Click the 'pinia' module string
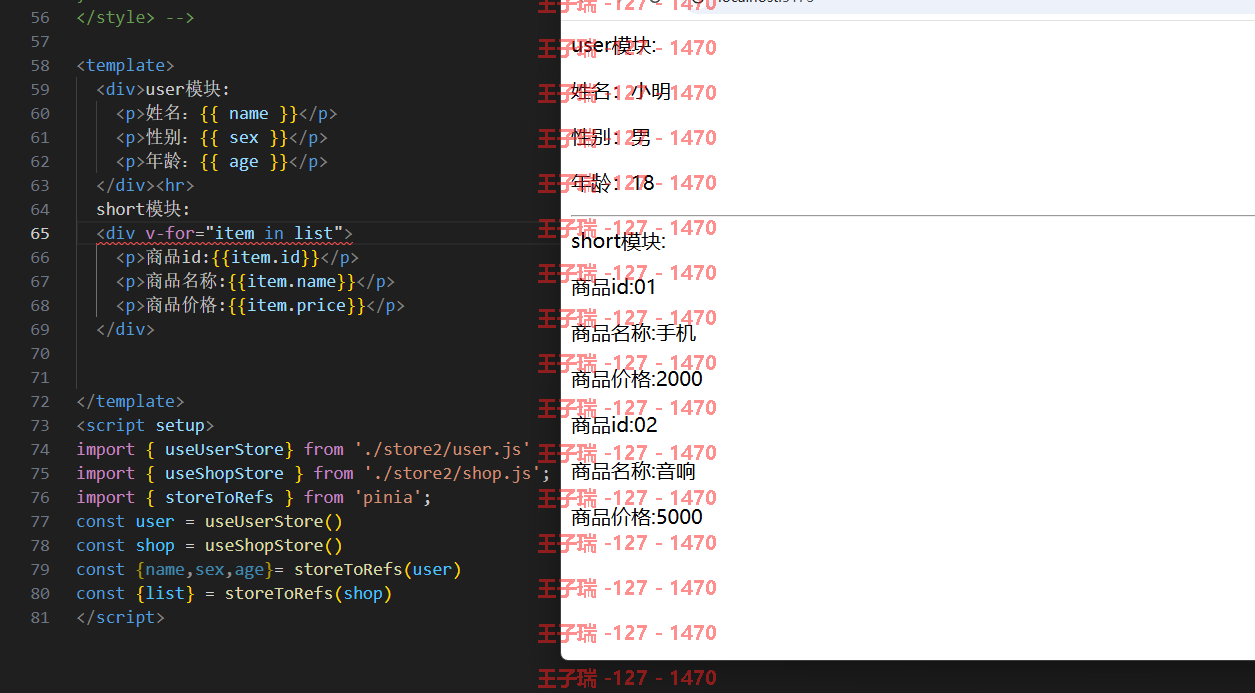The image size is (1255, 693). [388, 497]
